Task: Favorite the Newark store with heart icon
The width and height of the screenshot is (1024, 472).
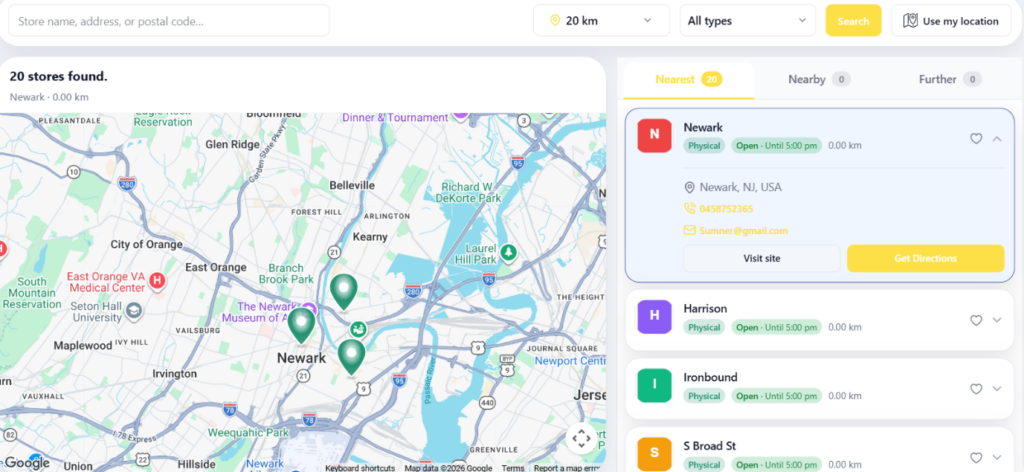Action: pyautogui.click(x=976, y=138)
